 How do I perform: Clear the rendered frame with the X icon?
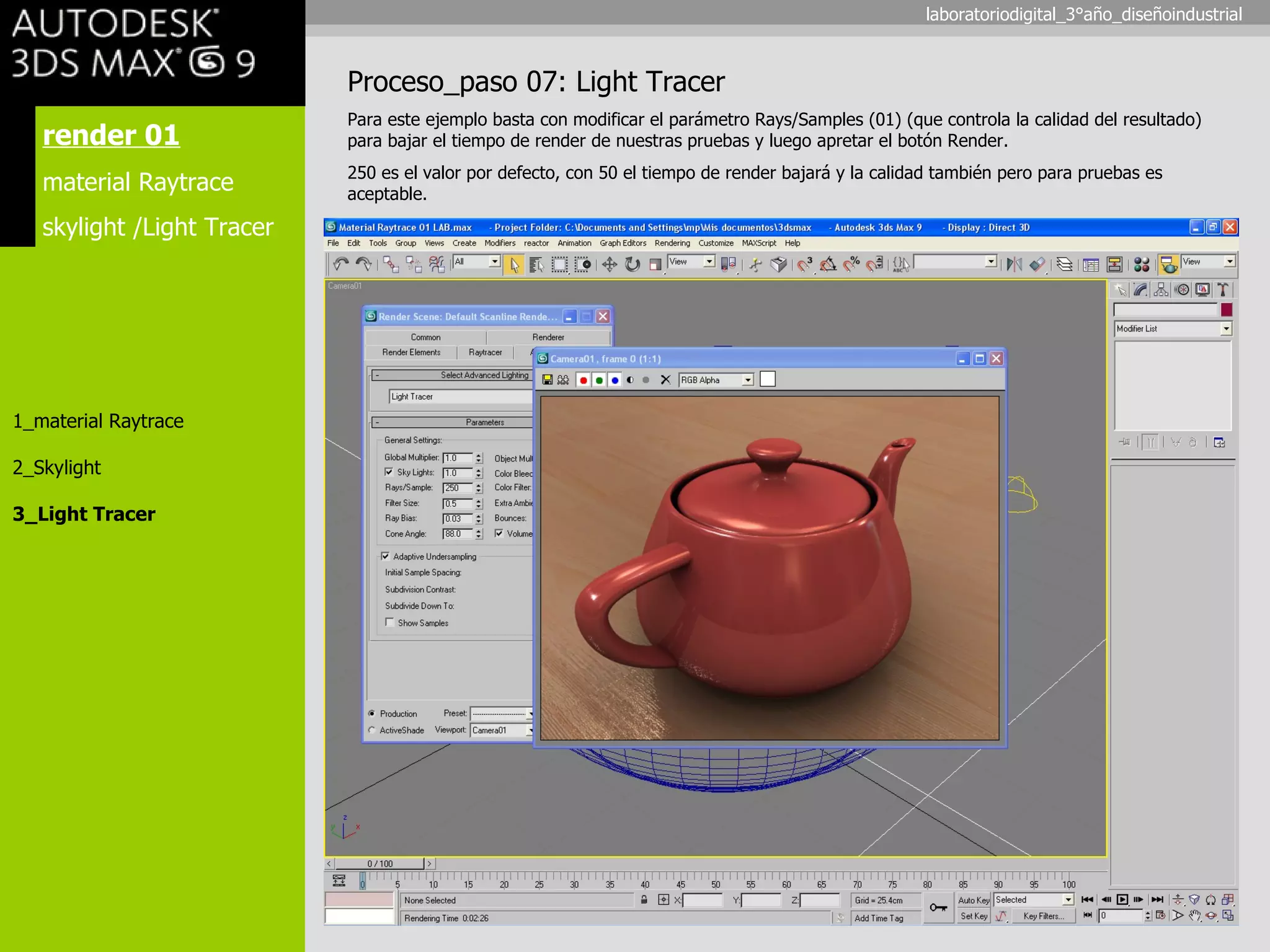click(x=665, y=380)
